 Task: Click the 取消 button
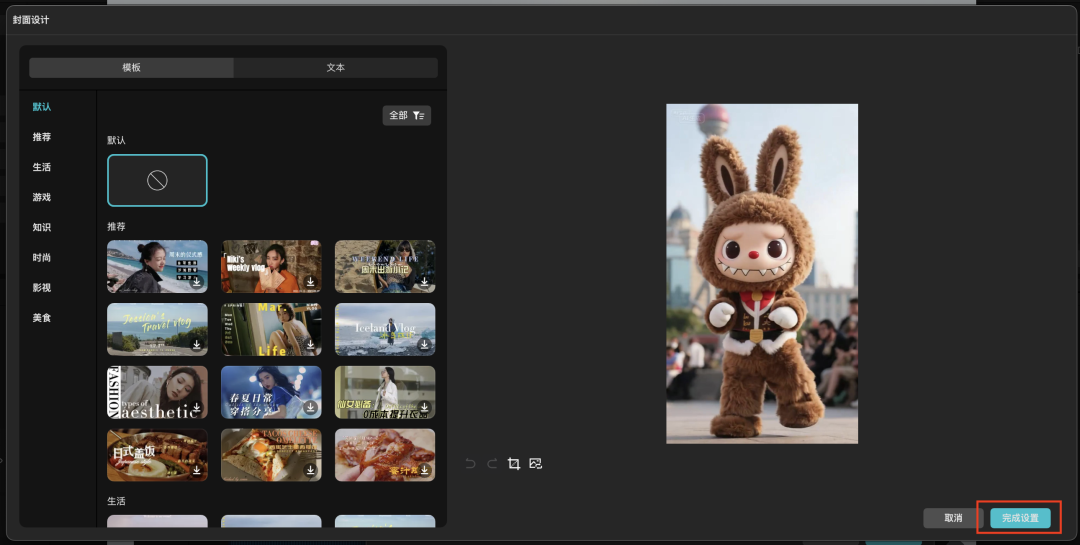click(952, 518)
